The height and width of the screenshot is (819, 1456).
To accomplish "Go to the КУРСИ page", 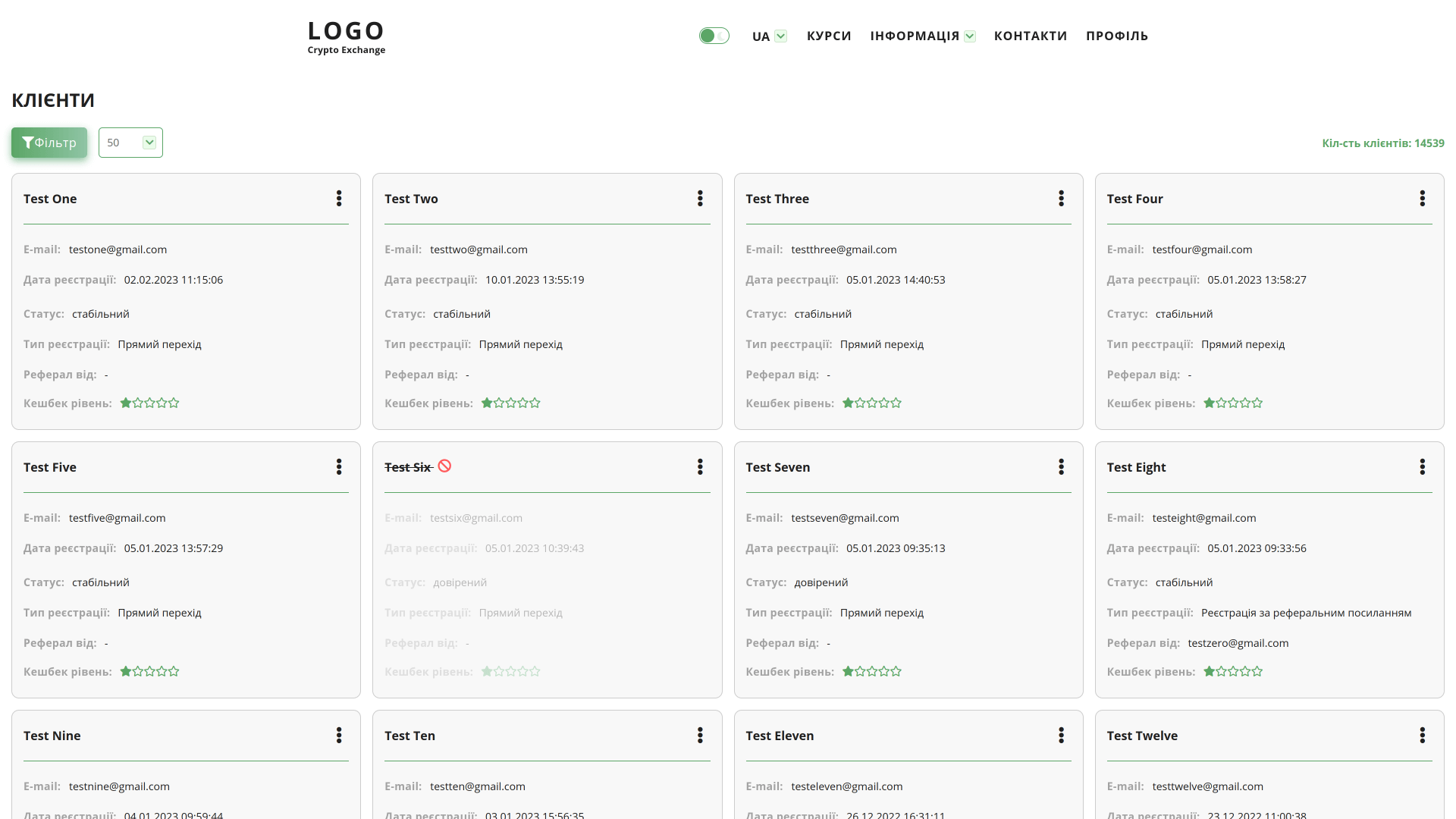I will pyautogui.click(x=829, y=36).
